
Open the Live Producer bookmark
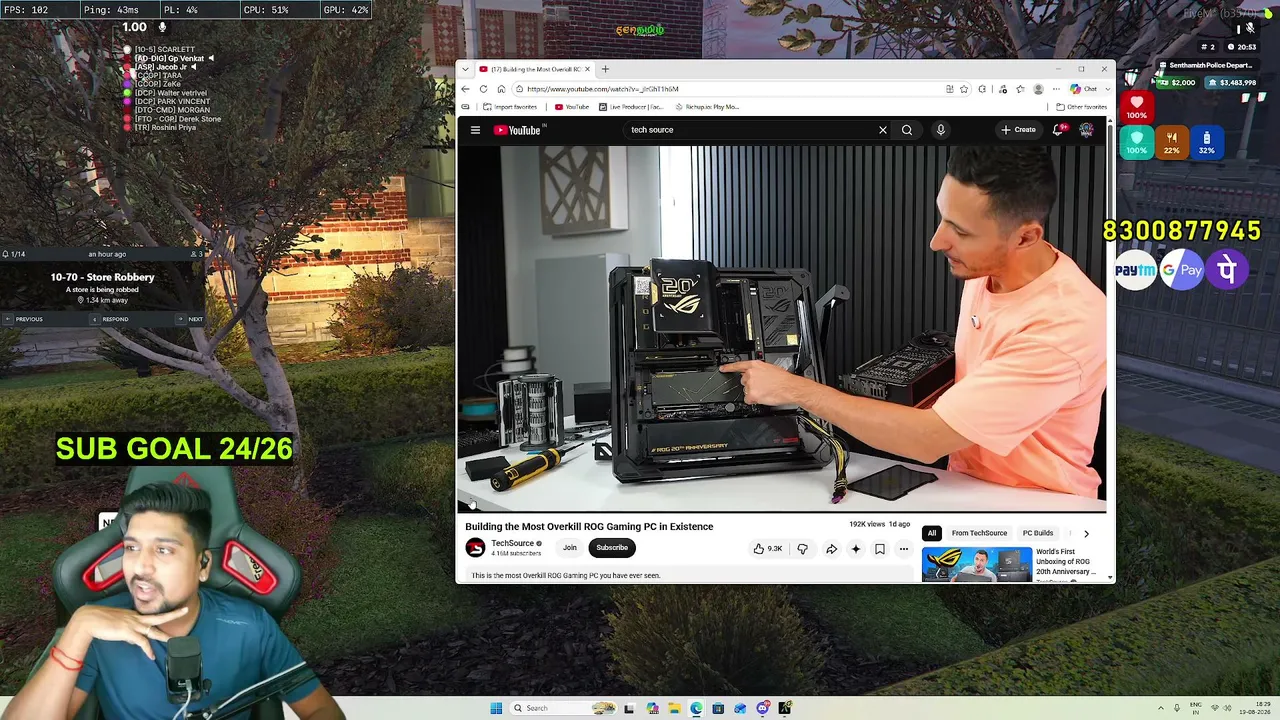[x=632, y=107]
